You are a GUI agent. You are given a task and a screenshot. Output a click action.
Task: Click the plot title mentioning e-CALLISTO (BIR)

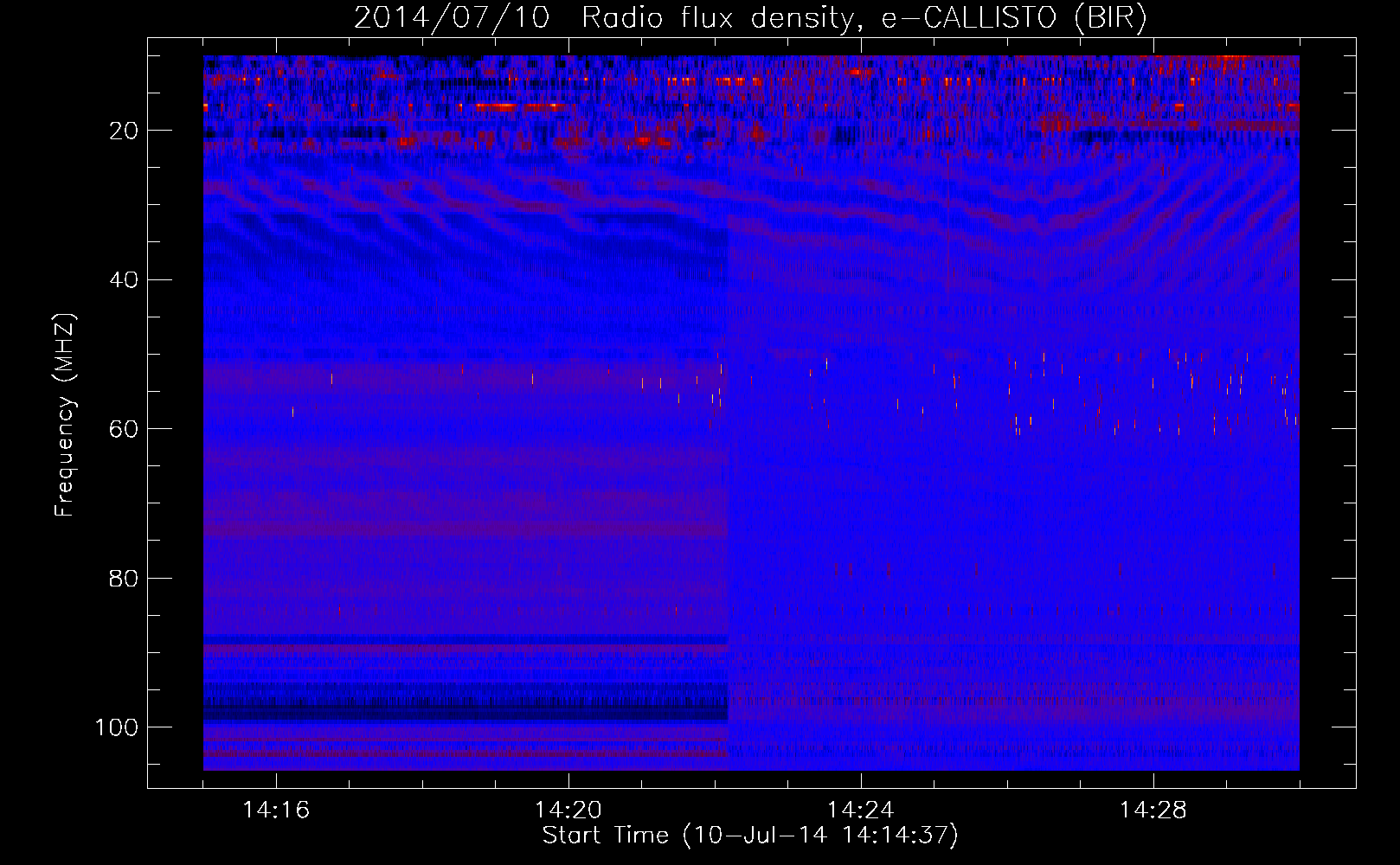pyautogui.click(x=750, y=18)
